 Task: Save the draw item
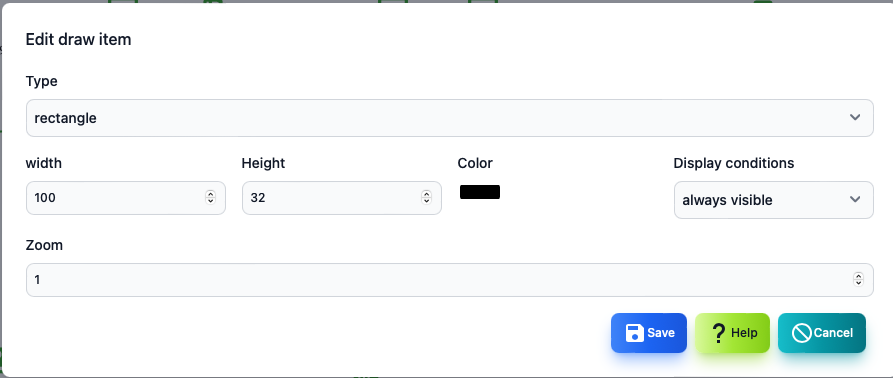click(649, 333)
